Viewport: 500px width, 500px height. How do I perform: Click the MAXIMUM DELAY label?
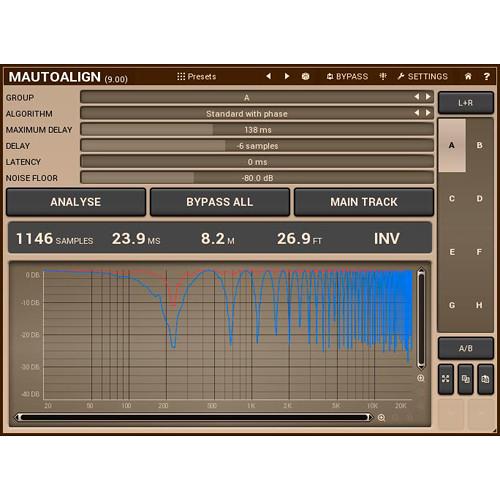point(39,130)
